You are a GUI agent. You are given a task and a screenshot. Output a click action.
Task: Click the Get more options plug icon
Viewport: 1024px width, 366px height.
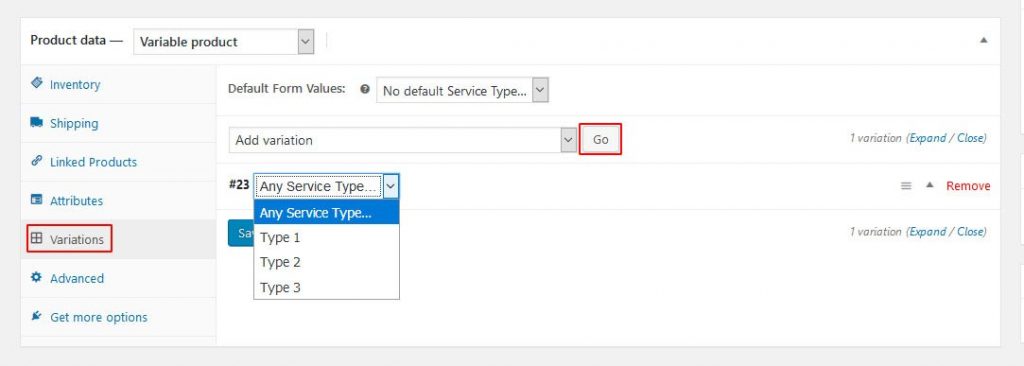[x=37, y=316]
